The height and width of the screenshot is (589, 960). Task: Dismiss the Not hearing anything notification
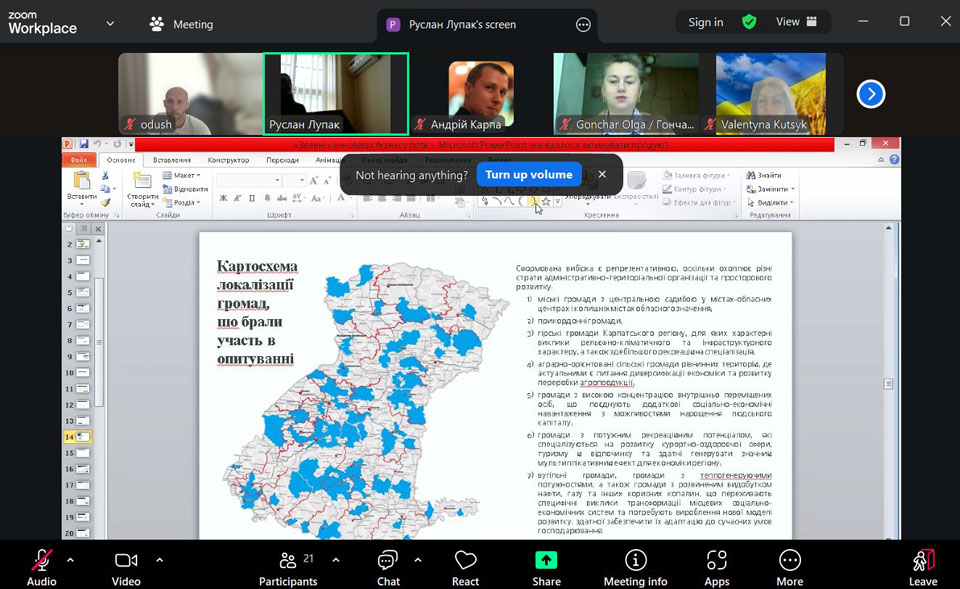click(x=602, y=175)
